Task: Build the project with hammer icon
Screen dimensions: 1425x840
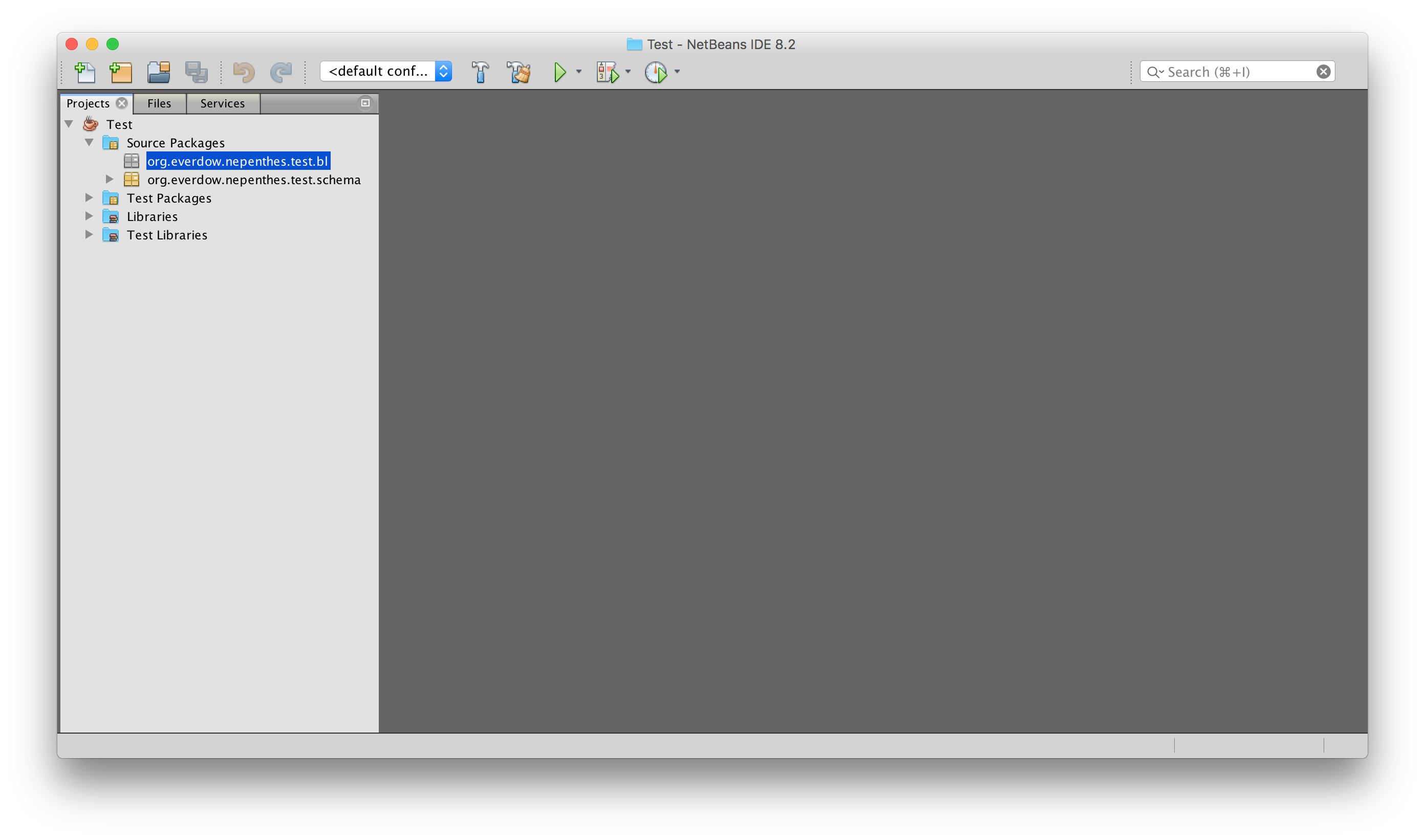Action: (x=480, y=72)
